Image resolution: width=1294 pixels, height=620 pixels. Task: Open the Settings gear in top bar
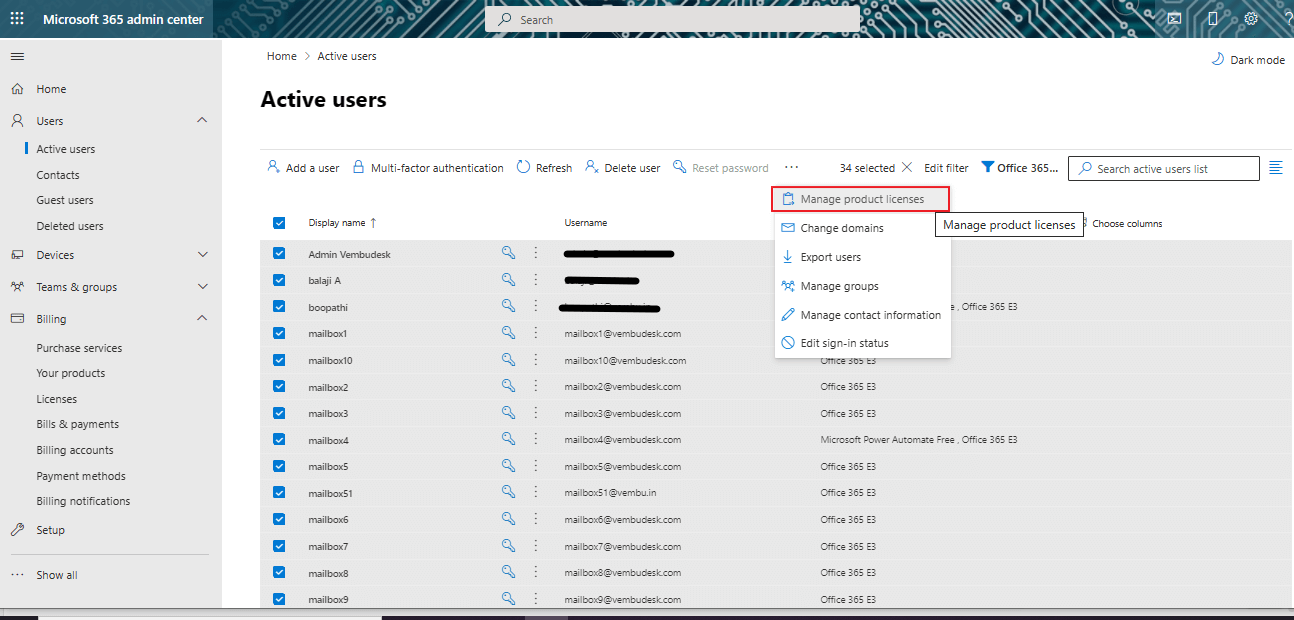click(x=1251, y=19)
